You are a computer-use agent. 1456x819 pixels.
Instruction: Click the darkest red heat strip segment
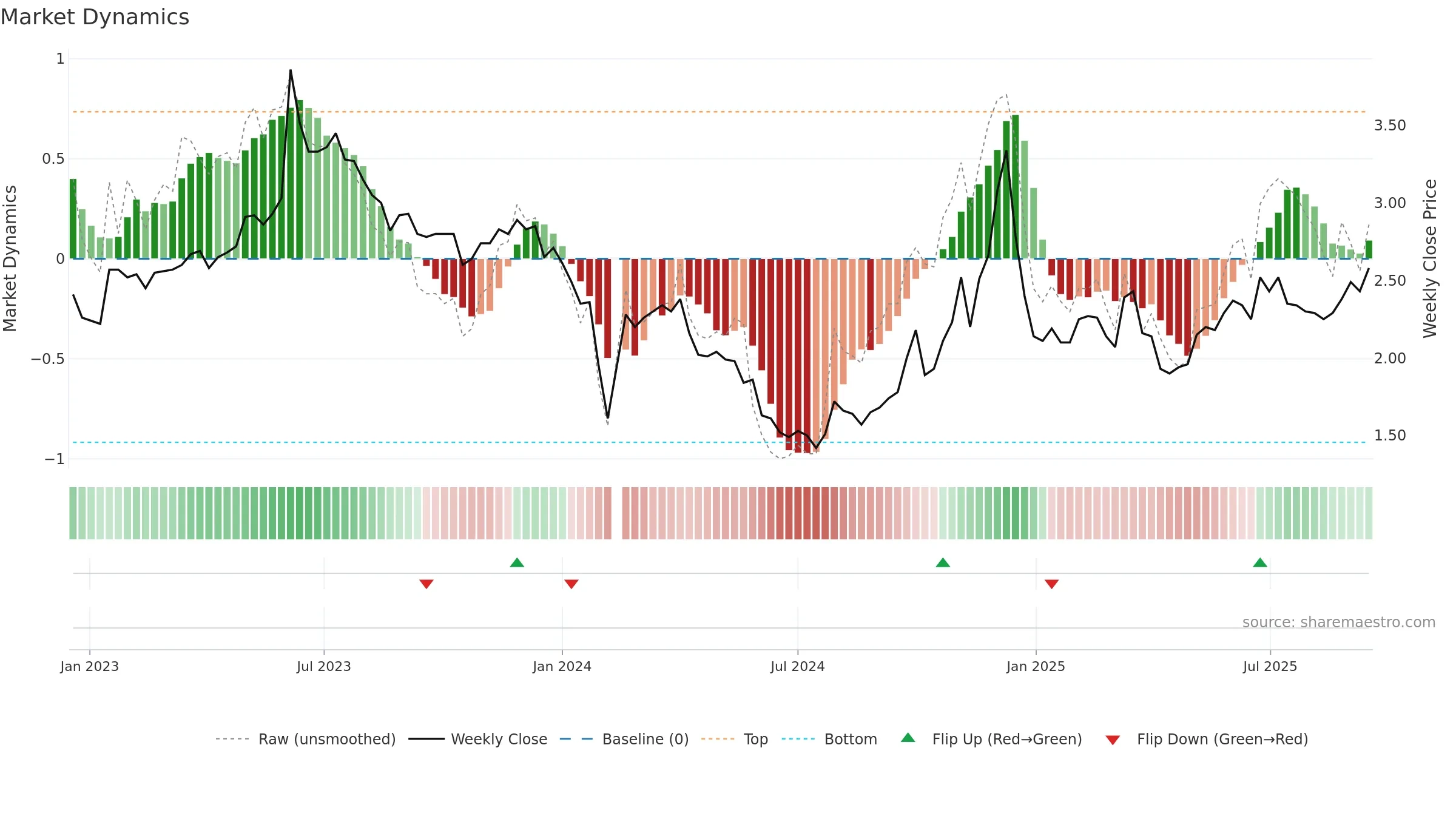[x=807, y=513]
